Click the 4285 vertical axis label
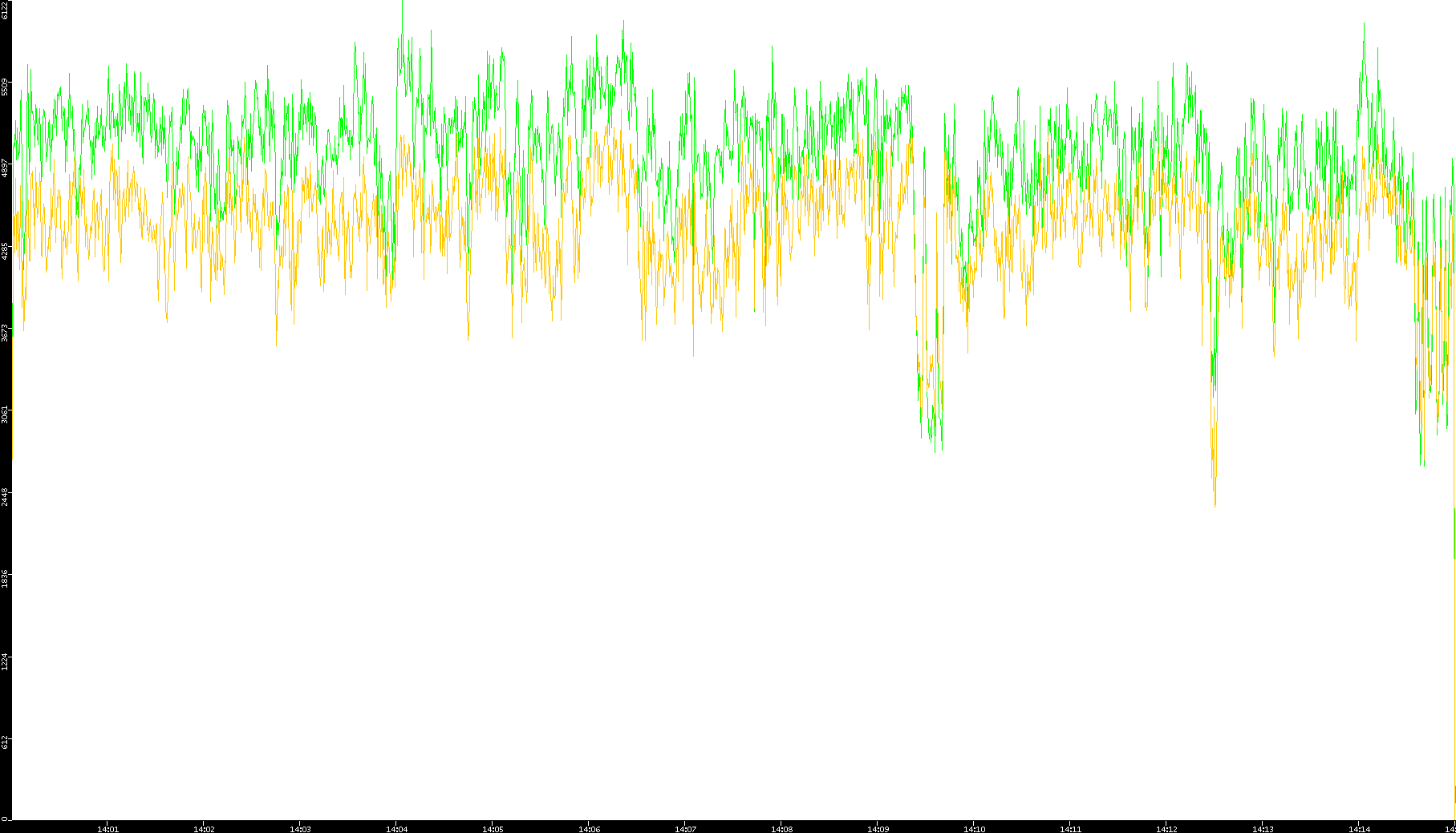Viewport: 1456px width, 833px height. point(6,250)
